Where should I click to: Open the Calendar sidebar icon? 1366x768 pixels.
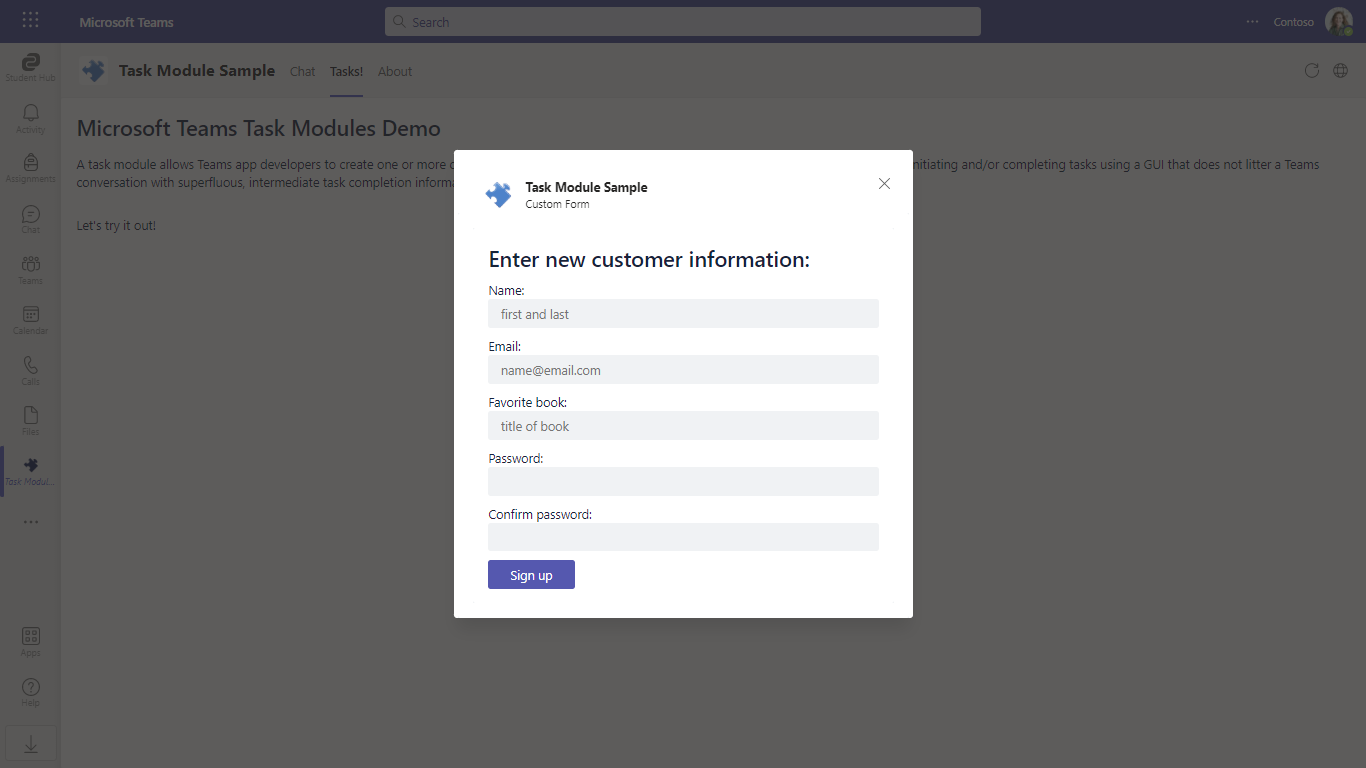click(30, 320)
